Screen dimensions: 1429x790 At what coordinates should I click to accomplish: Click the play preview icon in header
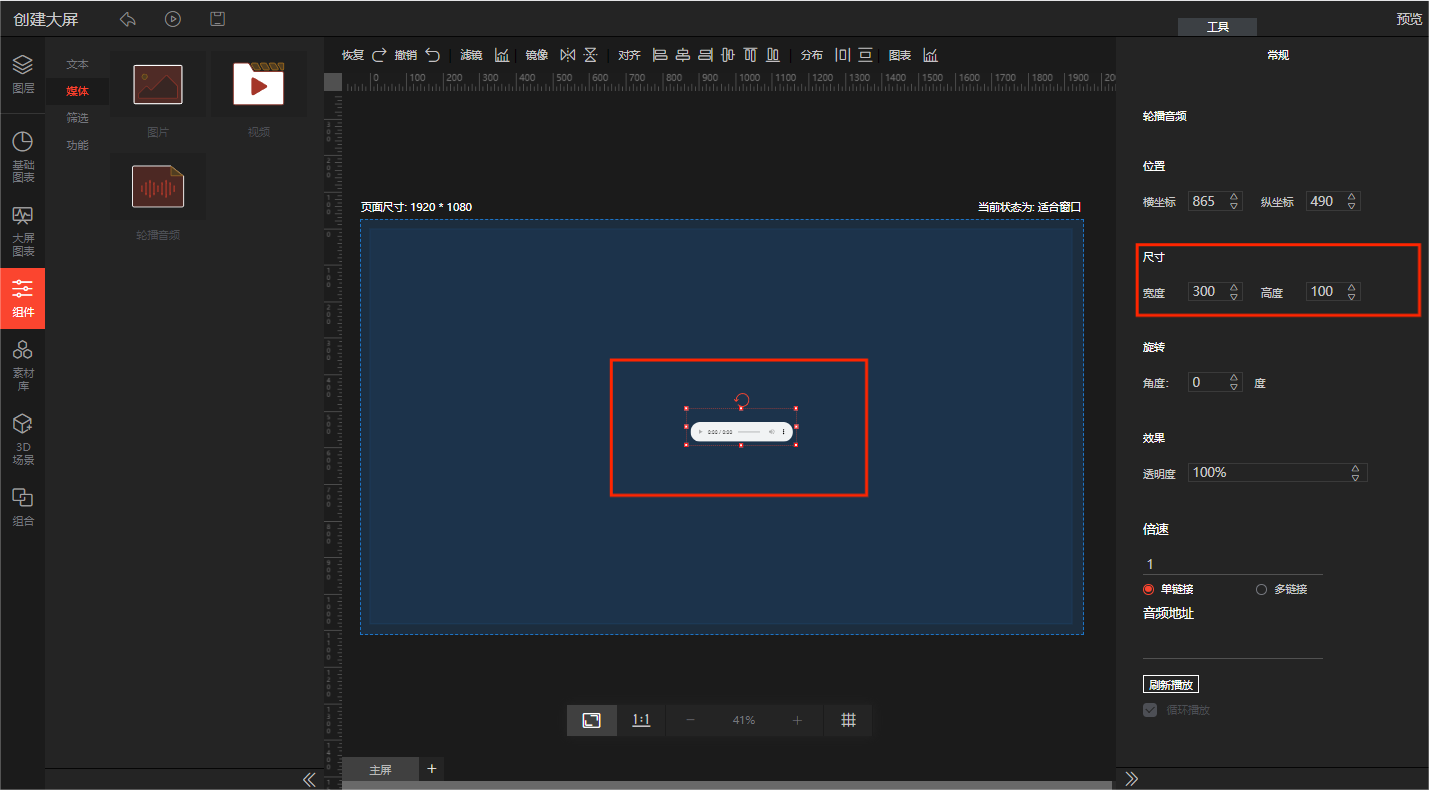tap(173, 19)
